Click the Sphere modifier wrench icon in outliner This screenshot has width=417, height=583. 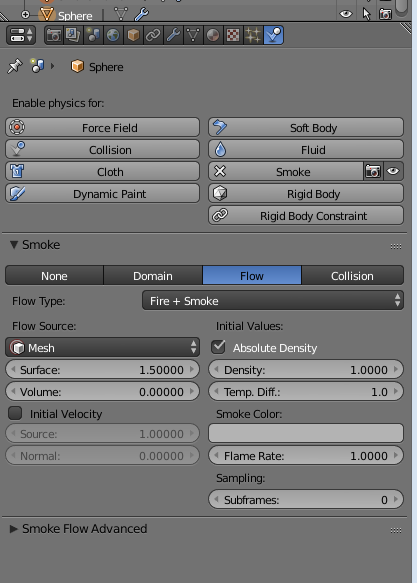coord(142,14)
